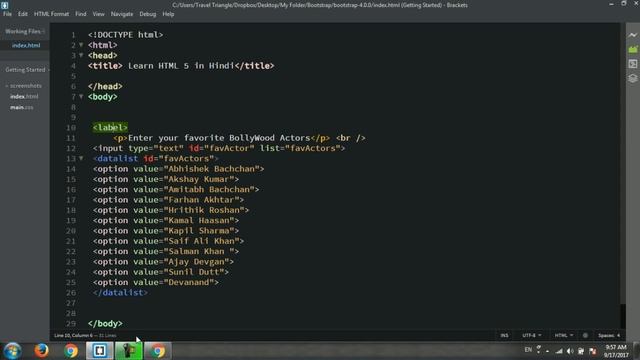This screenshot has width=640, height=360.
Task: Click line number 26 in the gutter
Action: tap(71, 293)
